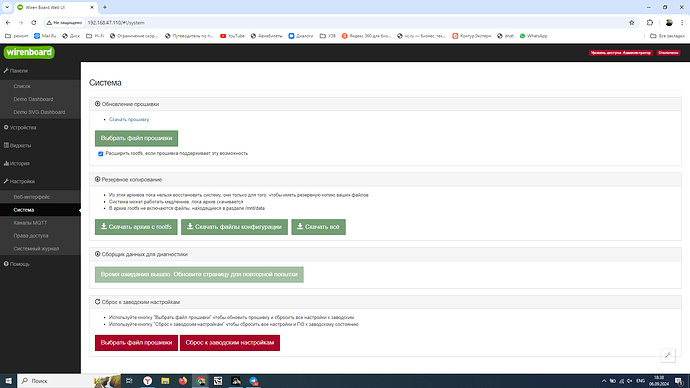Open Telegram from taskbar
The width and height of the screenshot is (690, 388).
[x=254, y=381]
